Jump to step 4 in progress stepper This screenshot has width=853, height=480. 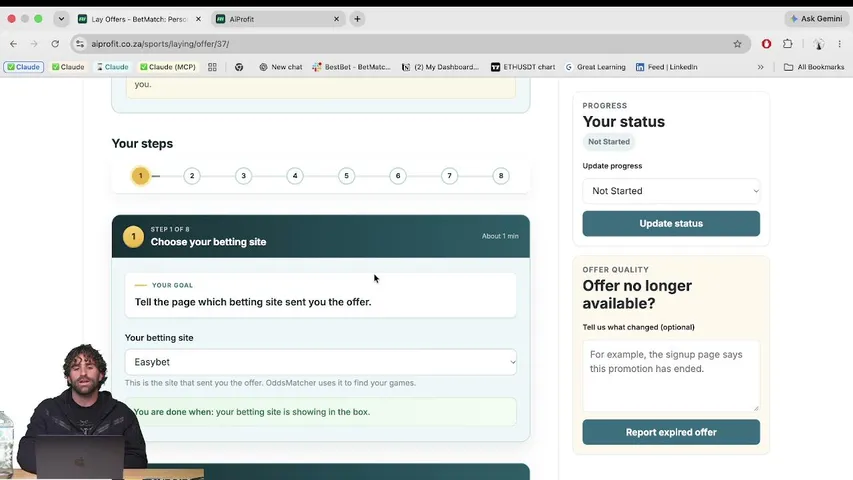click(x=295, y=176)
